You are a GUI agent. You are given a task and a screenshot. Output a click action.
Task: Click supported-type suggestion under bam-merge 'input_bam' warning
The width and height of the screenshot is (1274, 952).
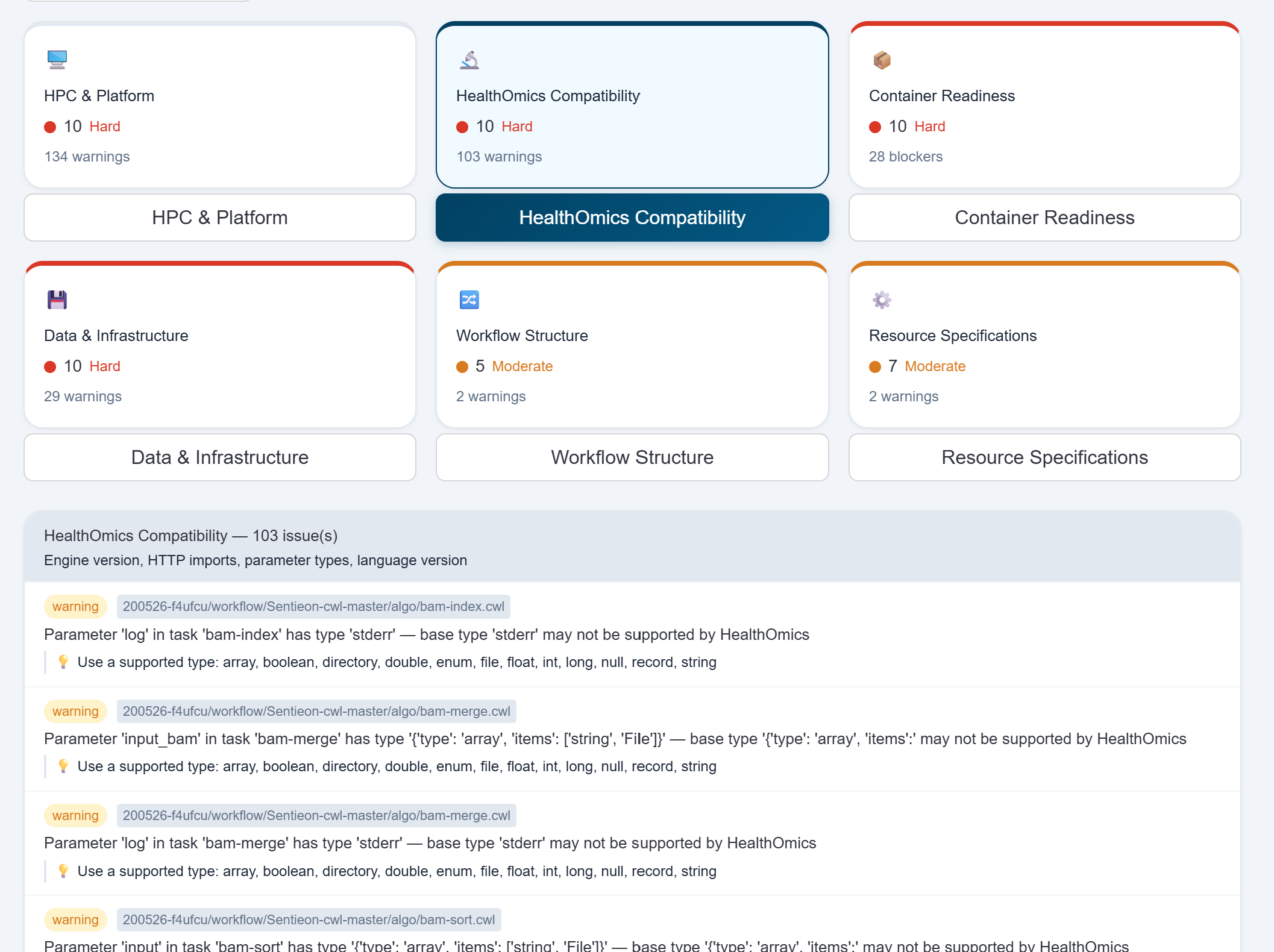pyautogui.click(x=397, y=766)
